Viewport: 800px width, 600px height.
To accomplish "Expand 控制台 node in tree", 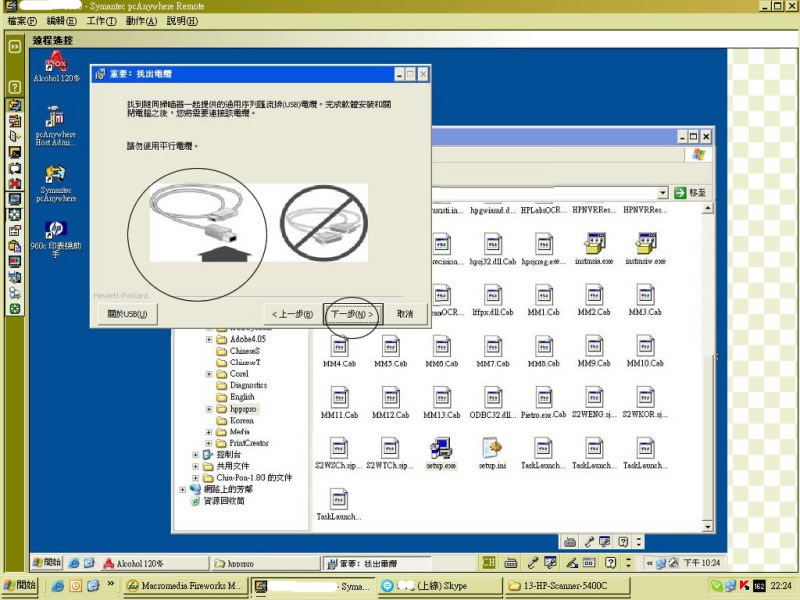I will click(195, 455).
